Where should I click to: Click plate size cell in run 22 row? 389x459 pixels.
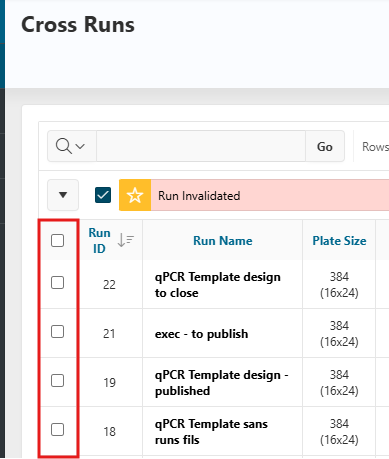339,285
